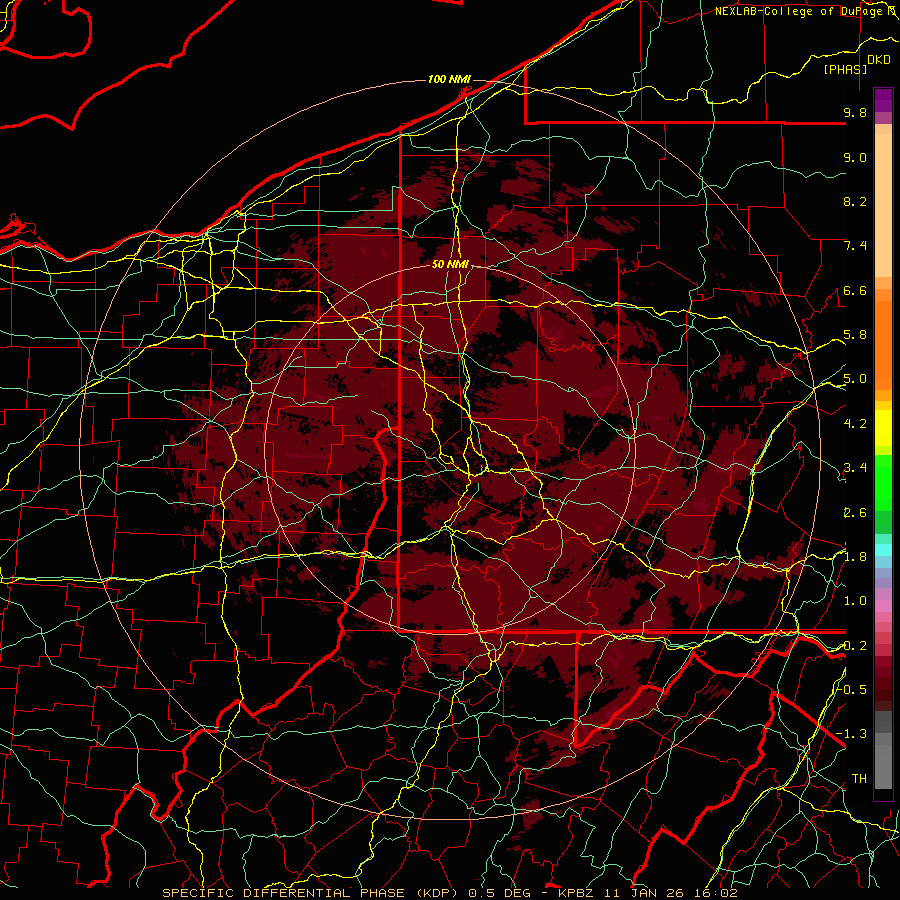Click the 5.0 scale value
This screenshot has height=900, width=900.
[x=855, y=379]
